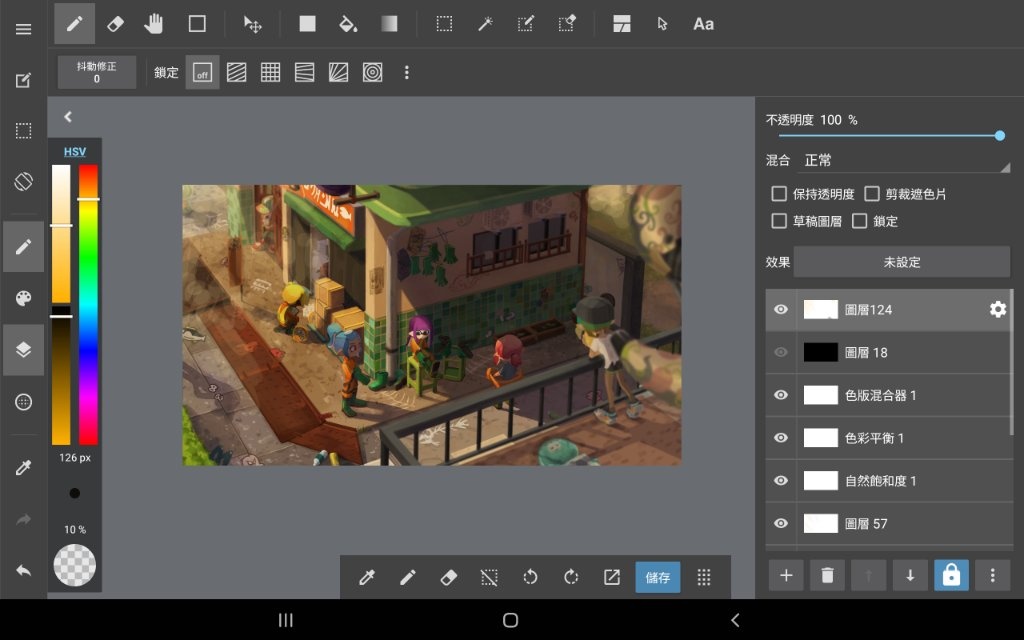Screen dimensions: 1024x640
Task: Show layer 圖層 18 with eye icon
Action: (780, 353)
